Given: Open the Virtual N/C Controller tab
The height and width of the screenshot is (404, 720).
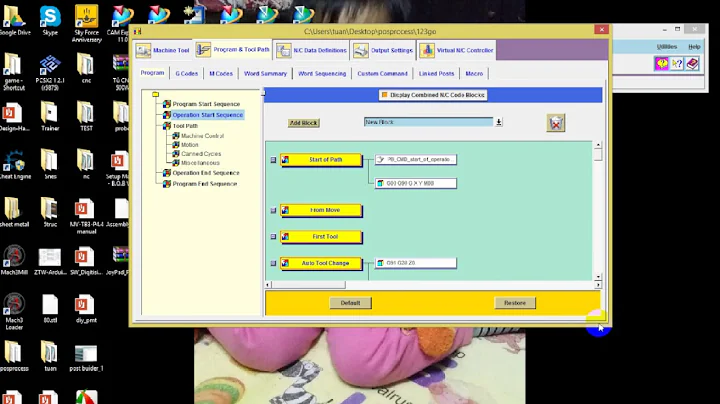Looking at the screenshot, I should click(456, 50).
